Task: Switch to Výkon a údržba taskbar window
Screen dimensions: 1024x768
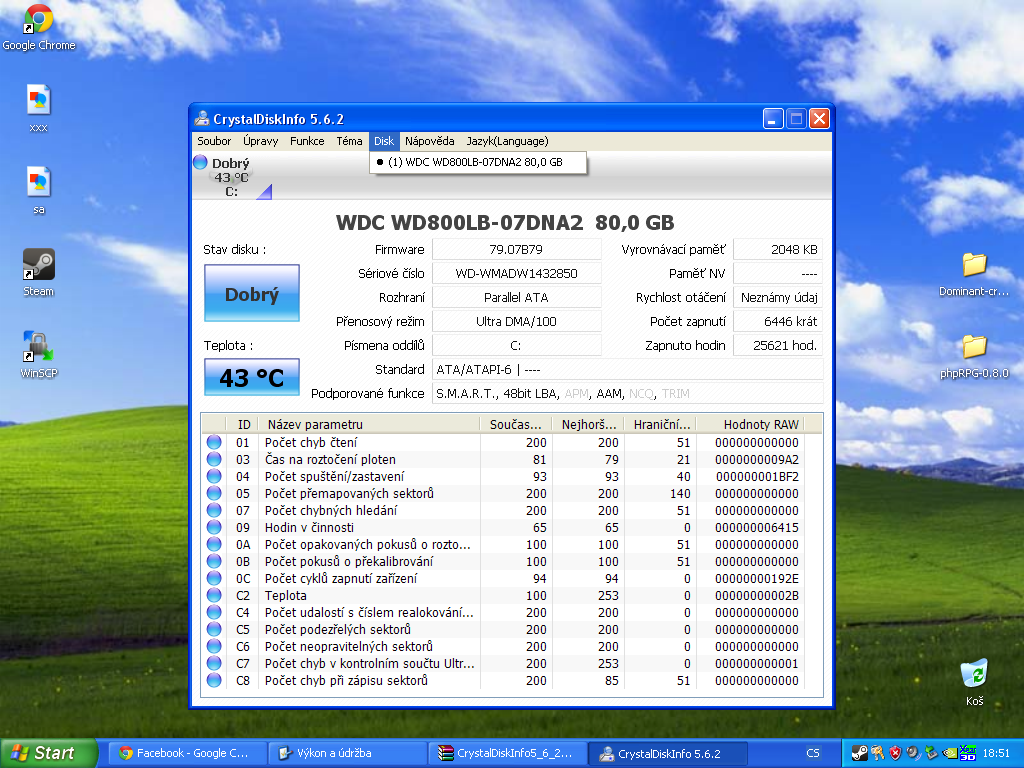Action: 346,753
